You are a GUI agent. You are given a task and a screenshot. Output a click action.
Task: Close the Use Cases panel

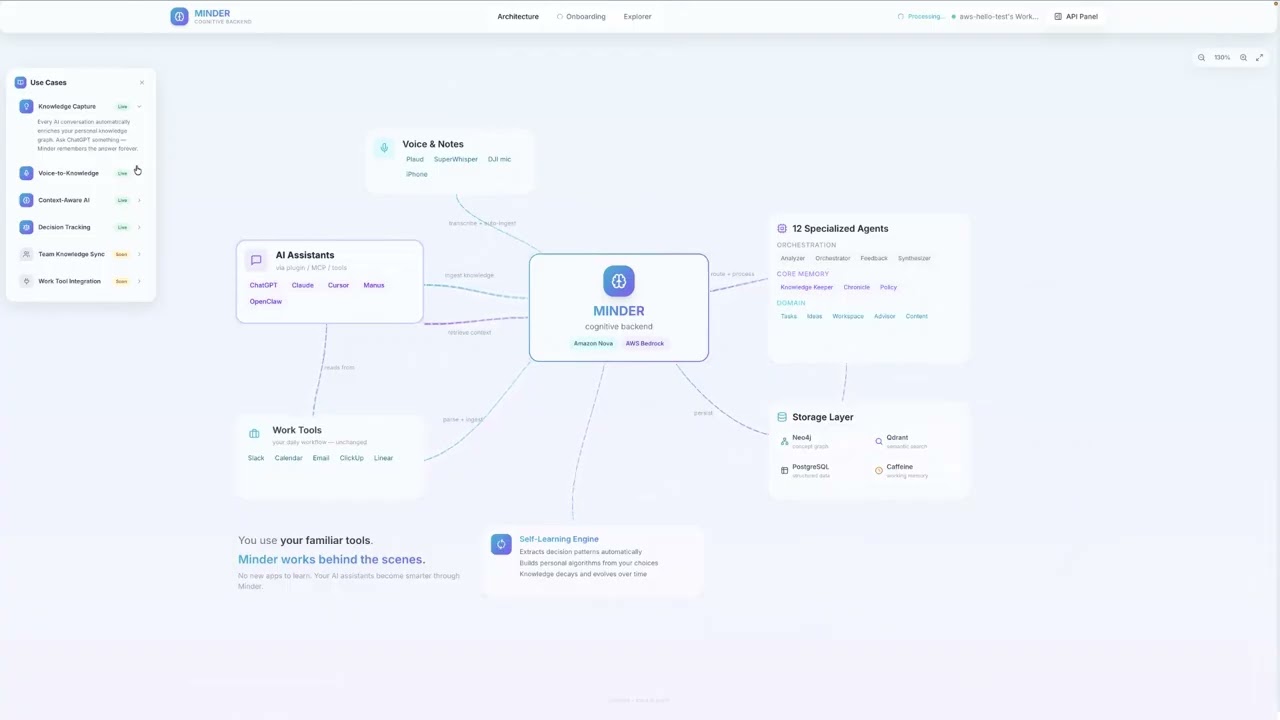click(142, 82)
